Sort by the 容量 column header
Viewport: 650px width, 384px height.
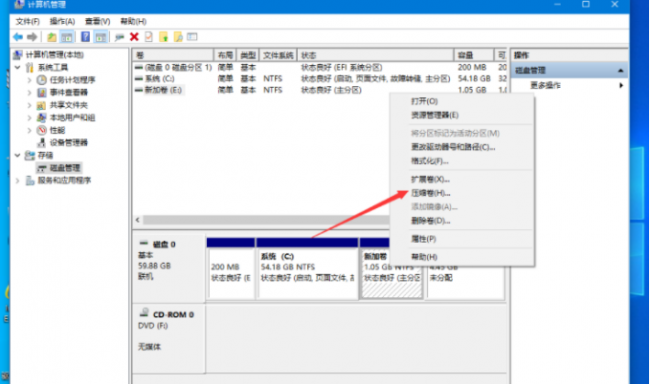click(474, 55)
